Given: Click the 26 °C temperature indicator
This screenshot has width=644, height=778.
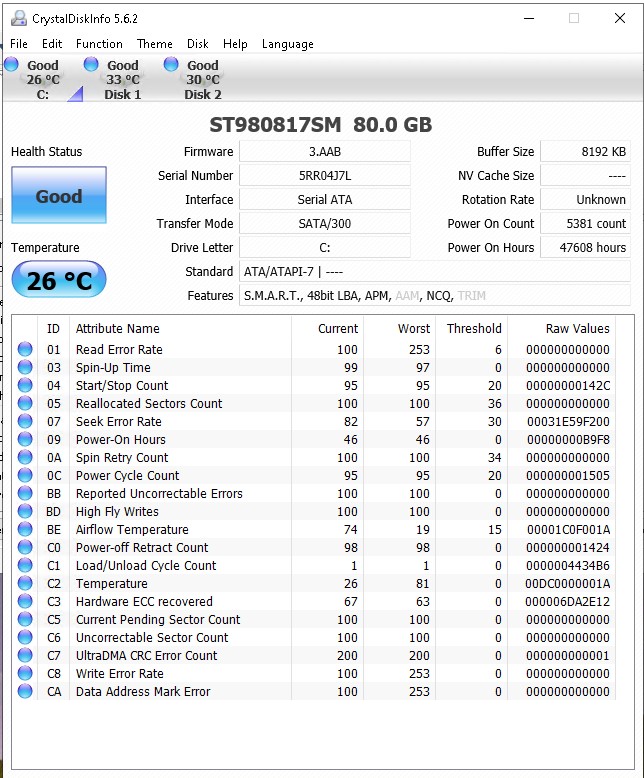Looking at the screenshot, I should click(59, 279).
